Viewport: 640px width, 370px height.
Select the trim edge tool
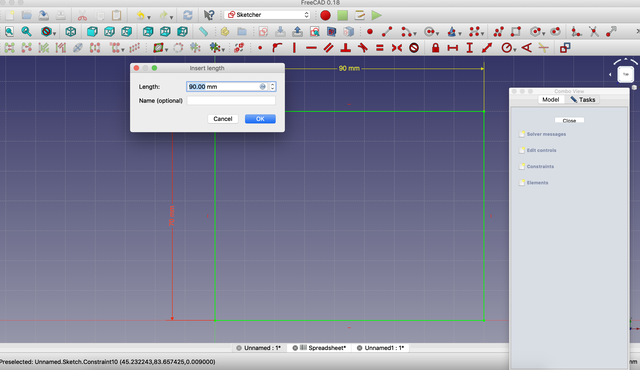(x=593, y=31)
